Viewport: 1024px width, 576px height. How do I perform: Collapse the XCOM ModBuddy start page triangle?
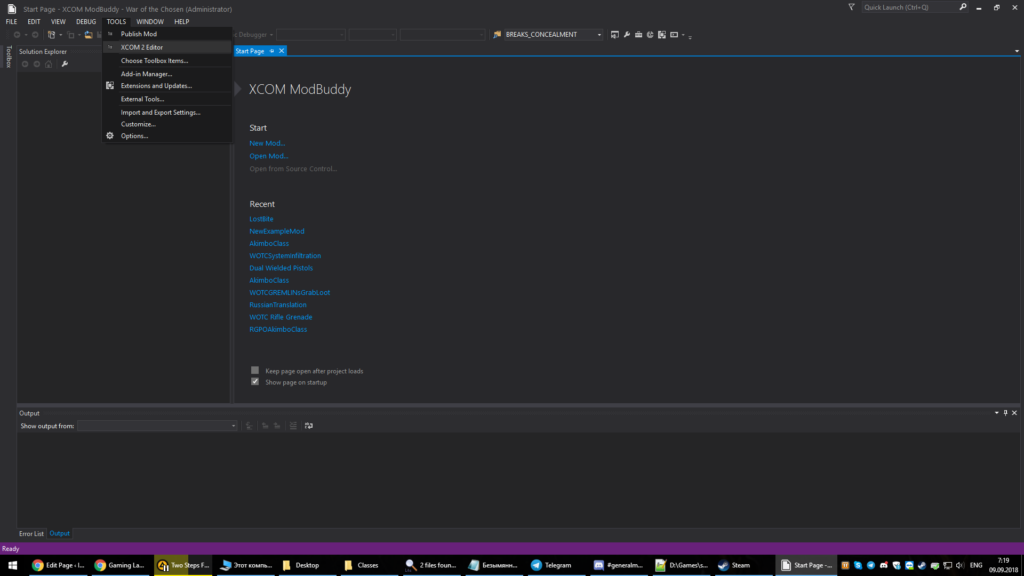(x=238, y=89)
